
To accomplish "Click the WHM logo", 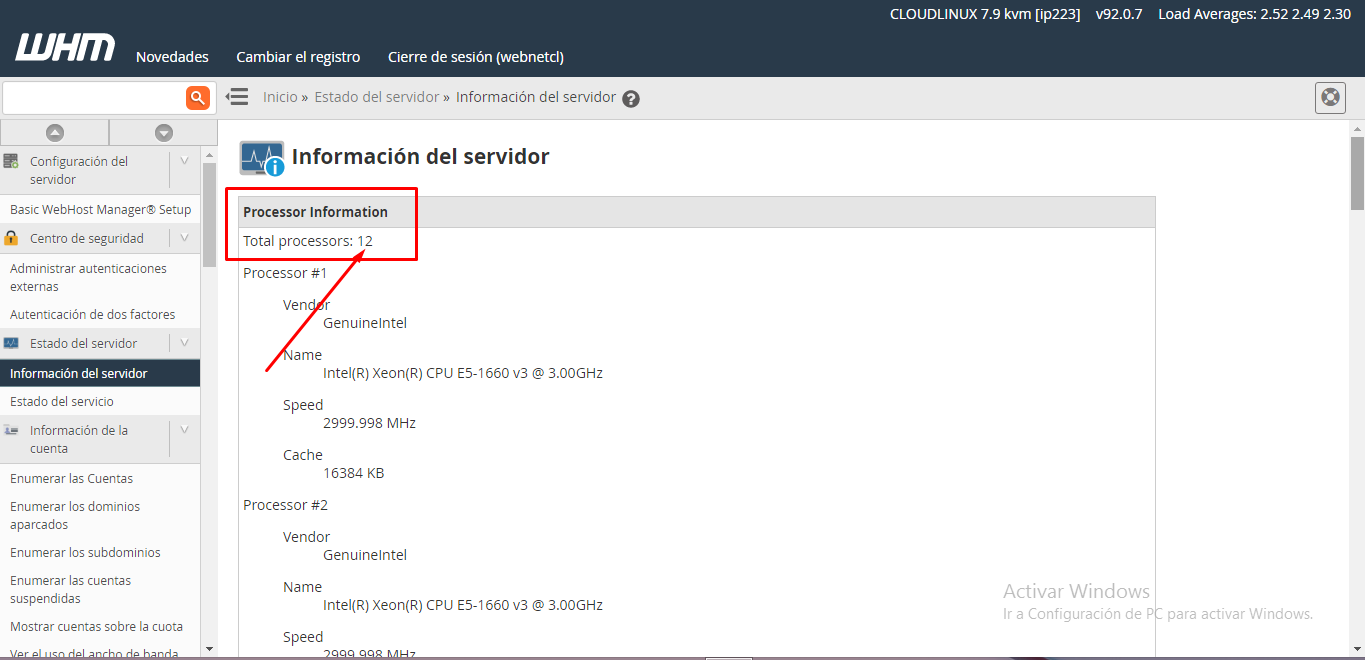I will [x=65, y=47].
